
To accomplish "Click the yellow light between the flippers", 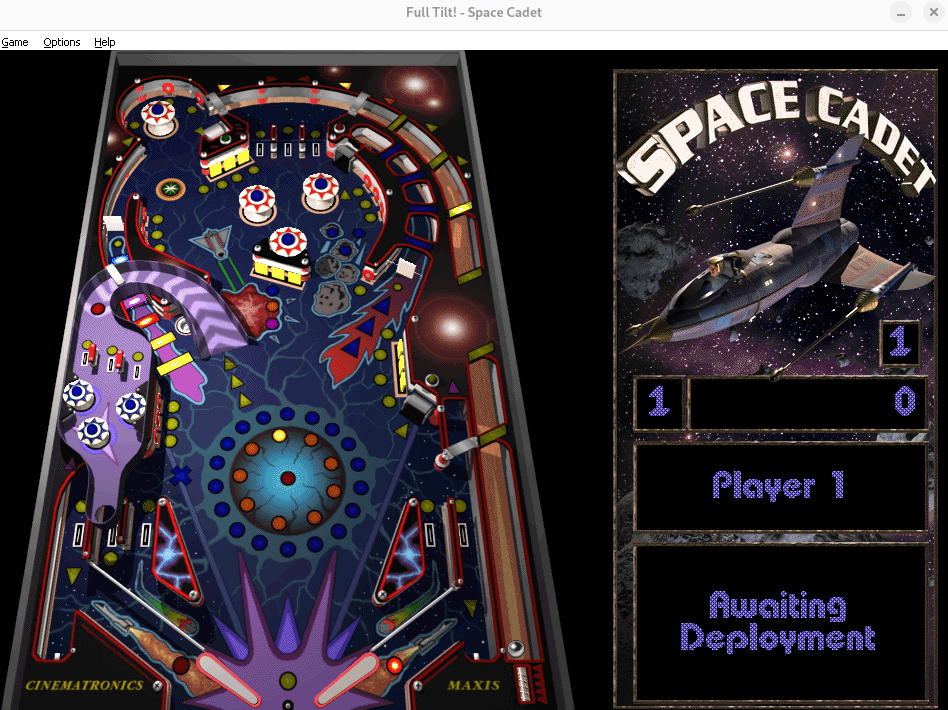I will pos(288,680).
